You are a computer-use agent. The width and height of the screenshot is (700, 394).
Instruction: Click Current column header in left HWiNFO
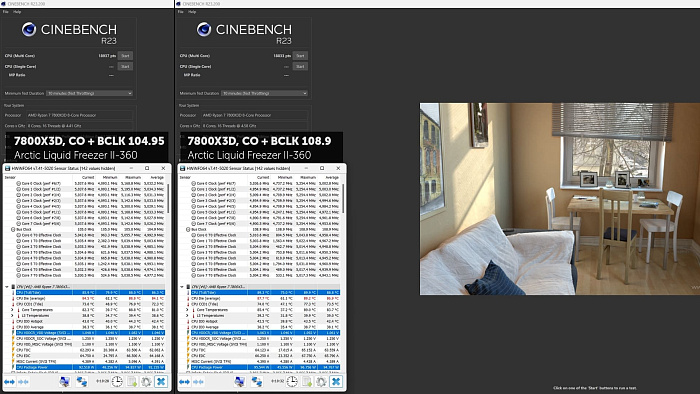pyautogui.click(x=88, y=177)
